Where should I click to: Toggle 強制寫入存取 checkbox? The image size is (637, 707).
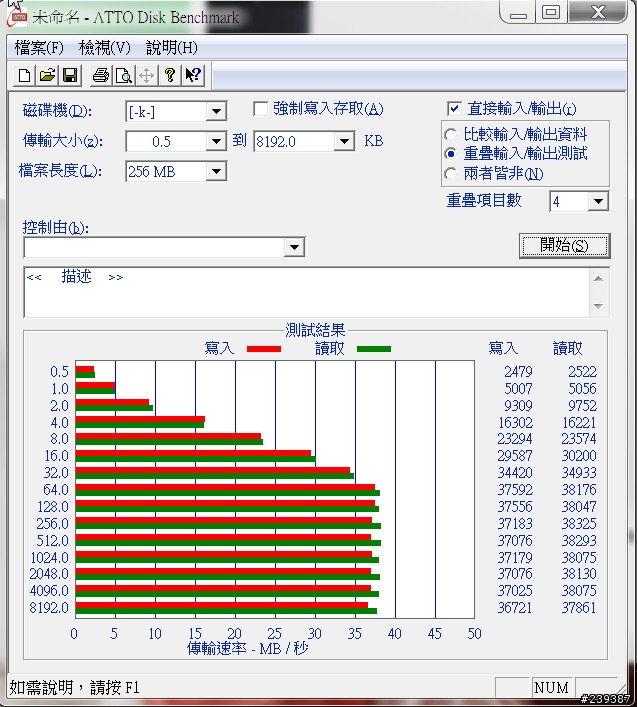click(261, 109)
